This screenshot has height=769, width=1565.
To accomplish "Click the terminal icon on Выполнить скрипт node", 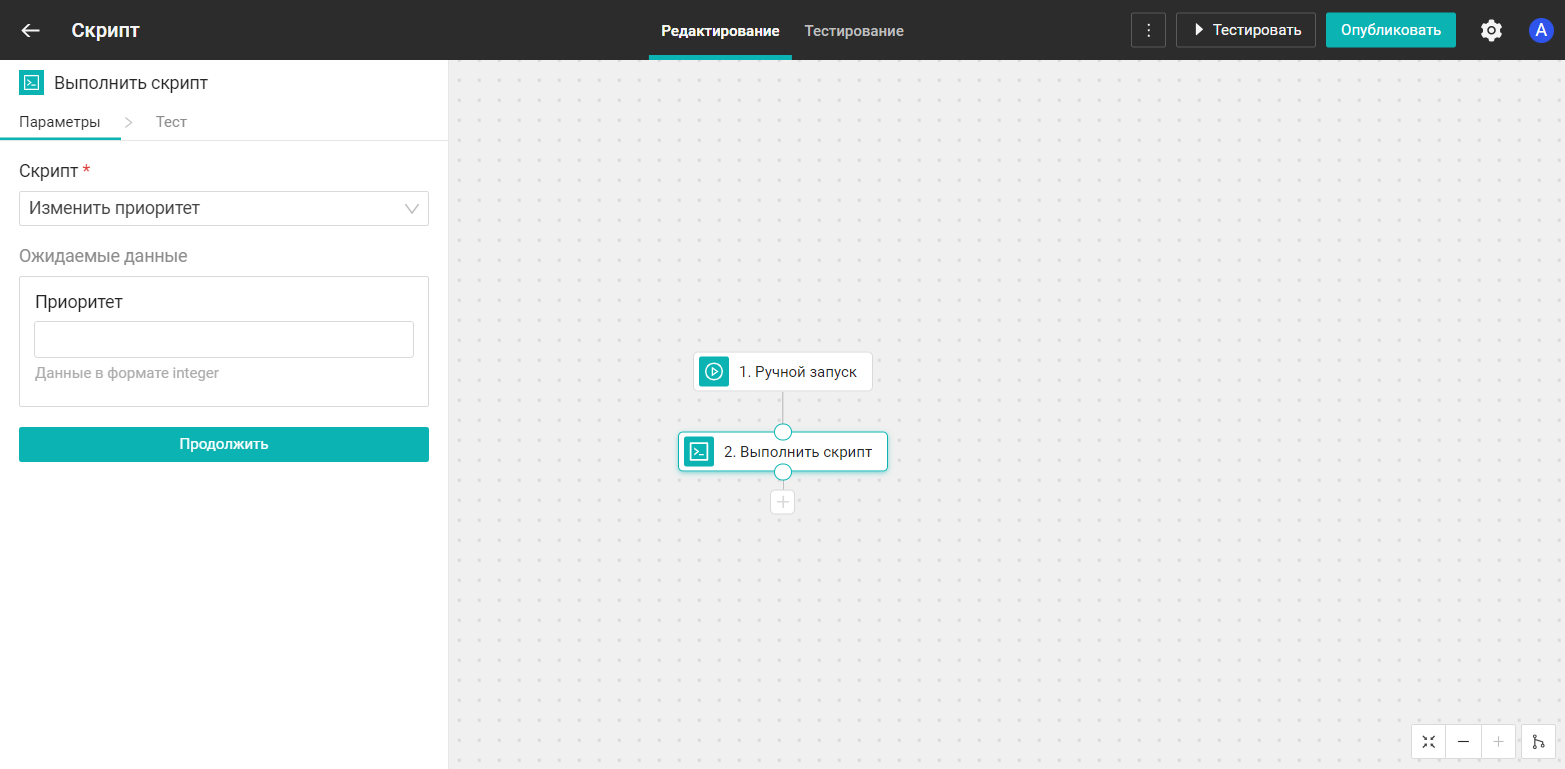I will (x=699, y=452).
